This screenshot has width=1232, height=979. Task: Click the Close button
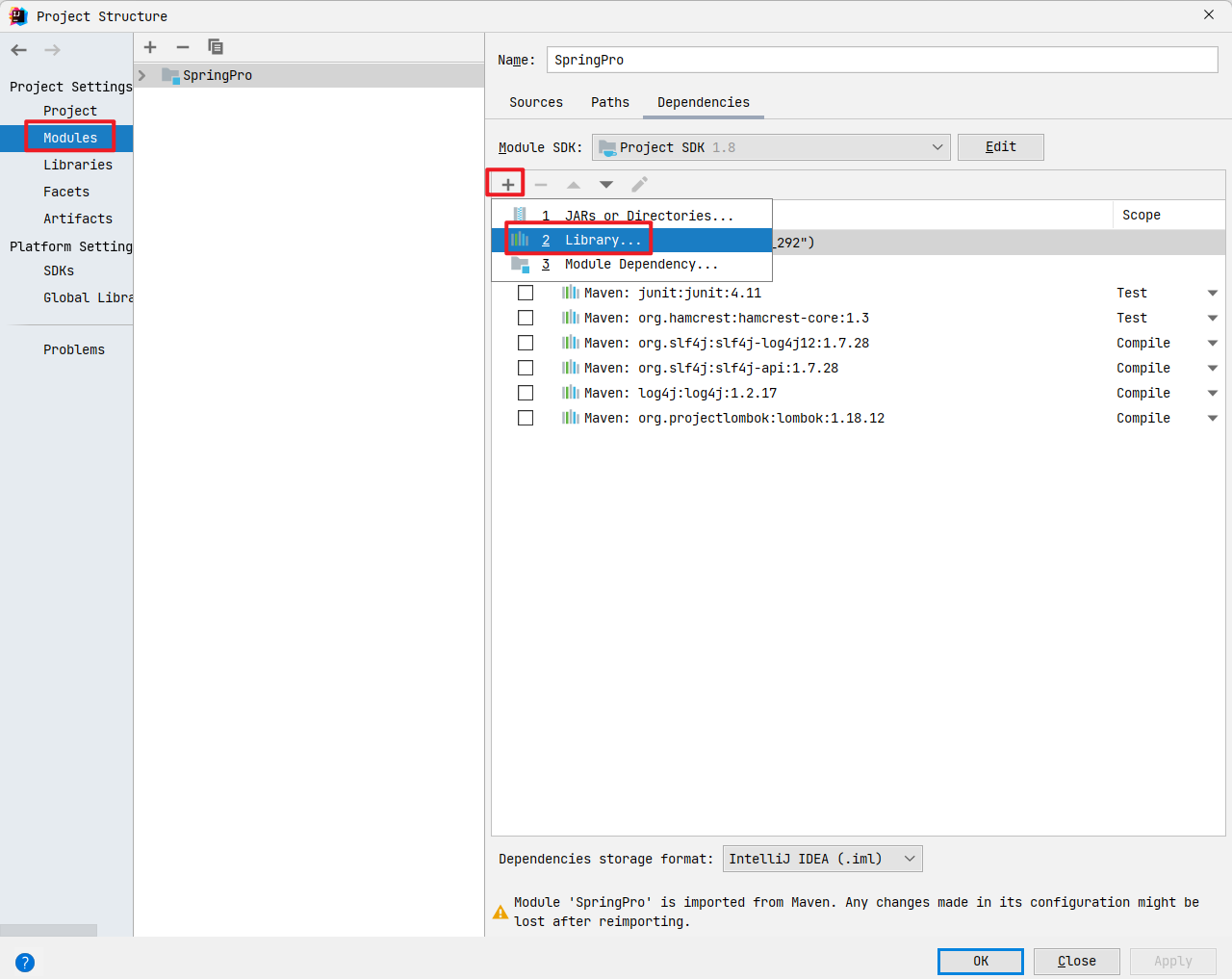pyautogui.click(x=1077, y=961)
